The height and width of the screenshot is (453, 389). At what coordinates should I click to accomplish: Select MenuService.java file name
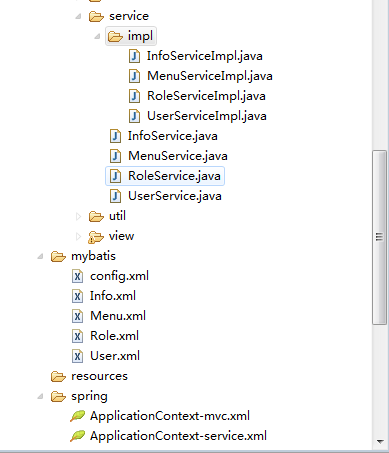(178, 156)
